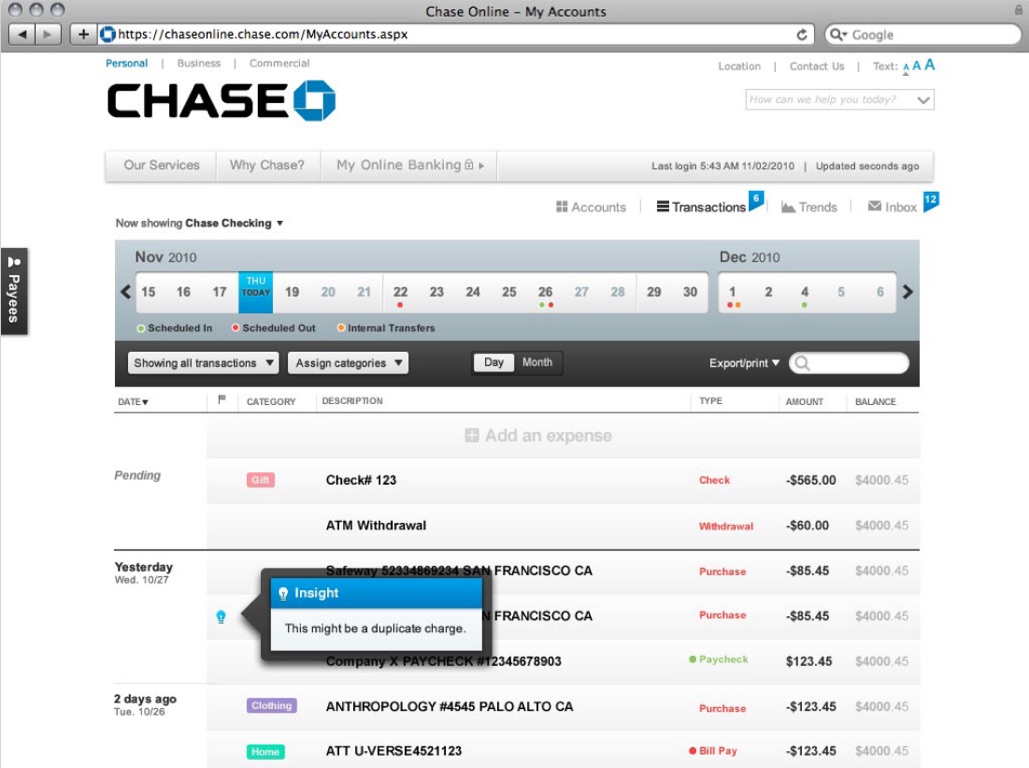Open the Why Chase? menu
Image resolution: width=1029 pixels, height=768 pixels.
(267, 165)
